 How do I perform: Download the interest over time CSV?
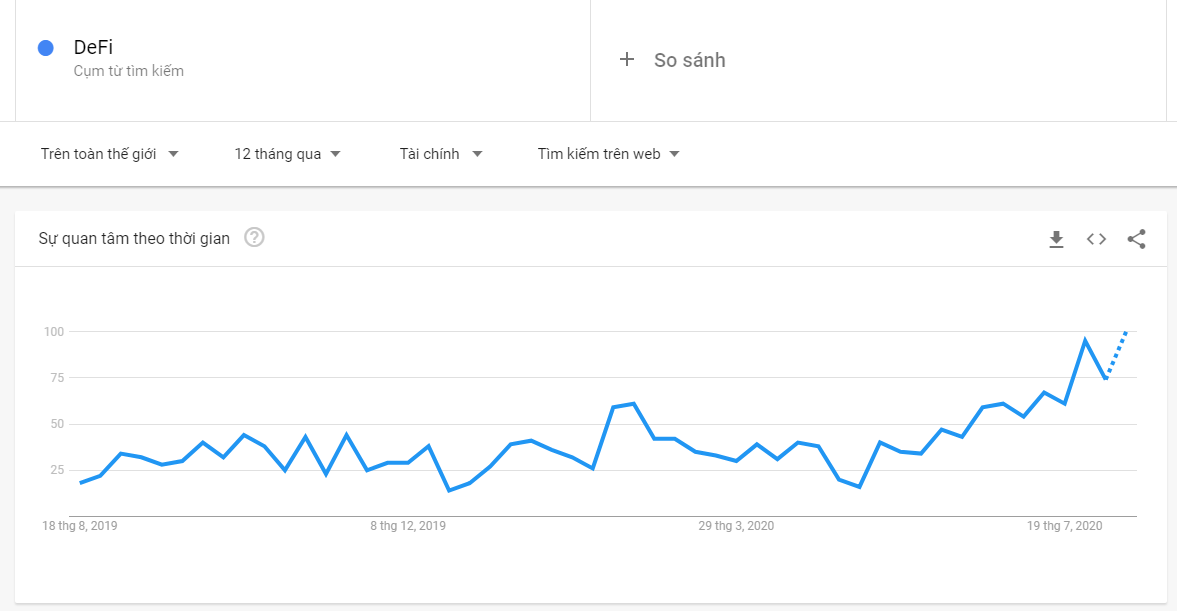click(1056, 239)
